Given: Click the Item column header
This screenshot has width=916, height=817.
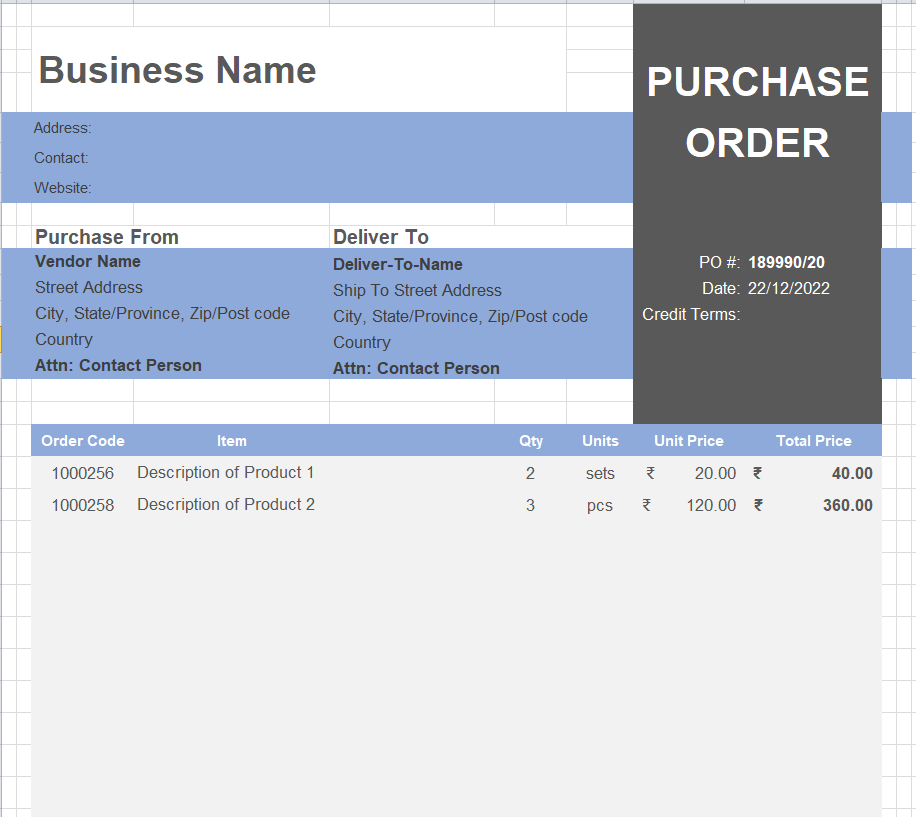Looking at the screenshot, I should (232, 440).
